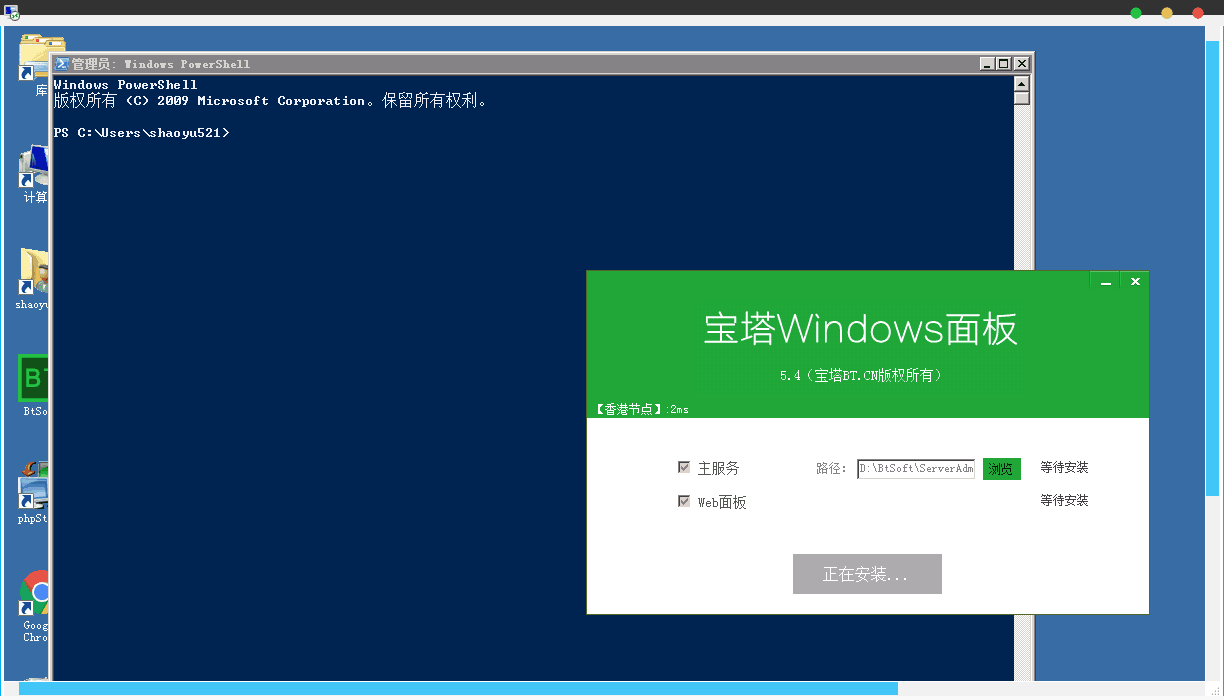Toggle the Web面板 checkbox

[x=684, y=501]
